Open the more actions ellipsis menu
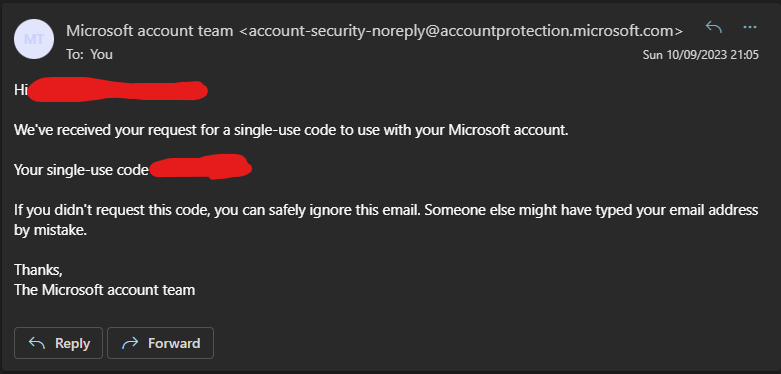Screen dimensions: 781x374 [x=750, y=27]
